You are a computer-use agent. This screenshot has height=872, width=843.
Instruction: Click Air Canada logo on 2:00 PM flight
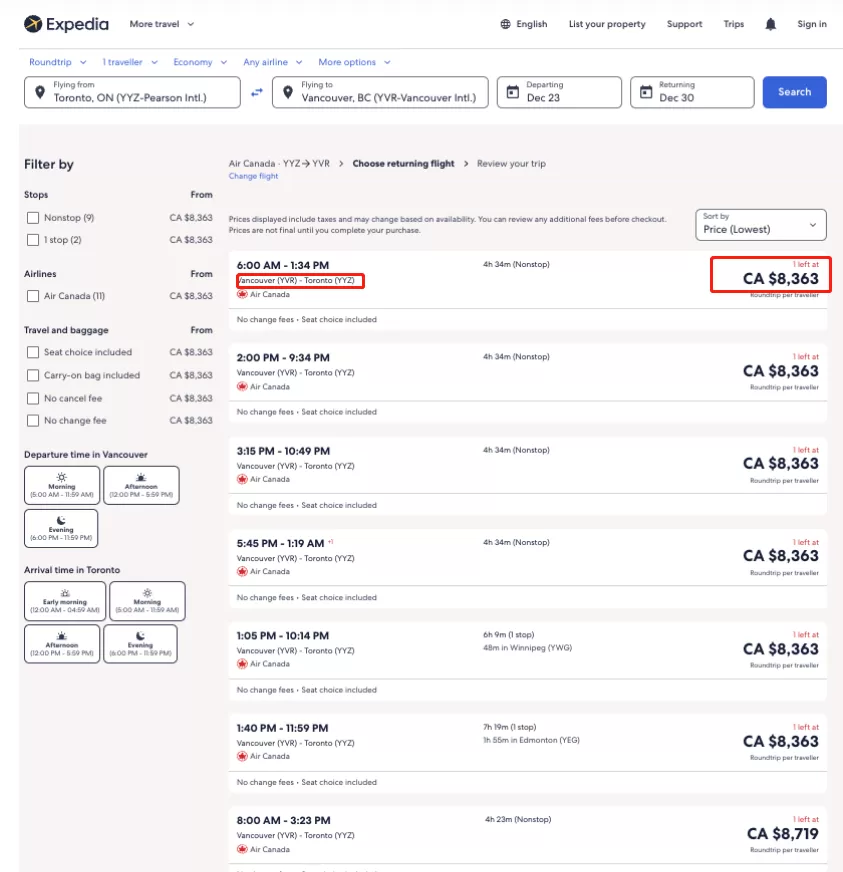(x=242, y=387)
